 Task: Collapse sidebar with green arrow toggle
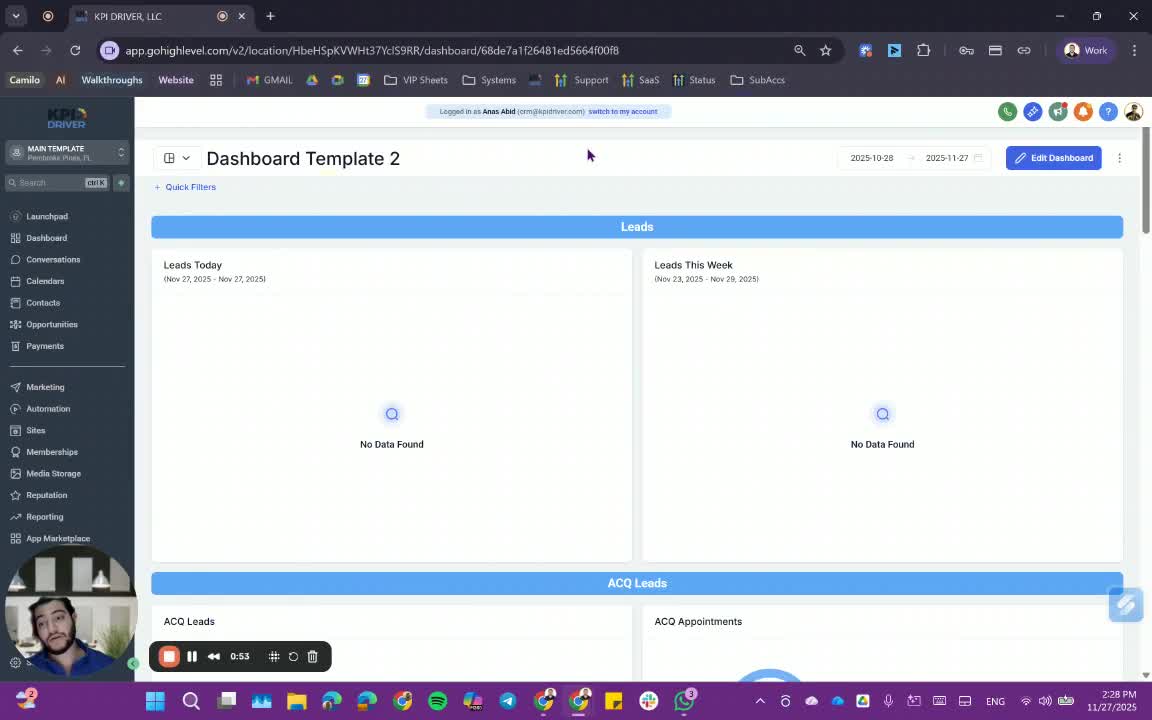(133, 663)
